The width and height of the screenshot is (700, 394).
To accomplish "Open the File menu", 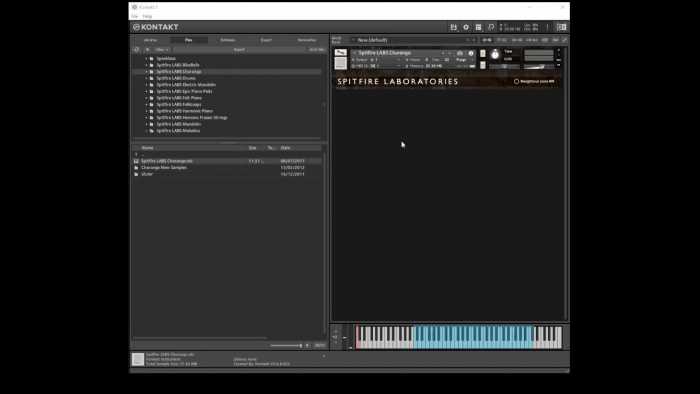I will [x=134, y=16].
